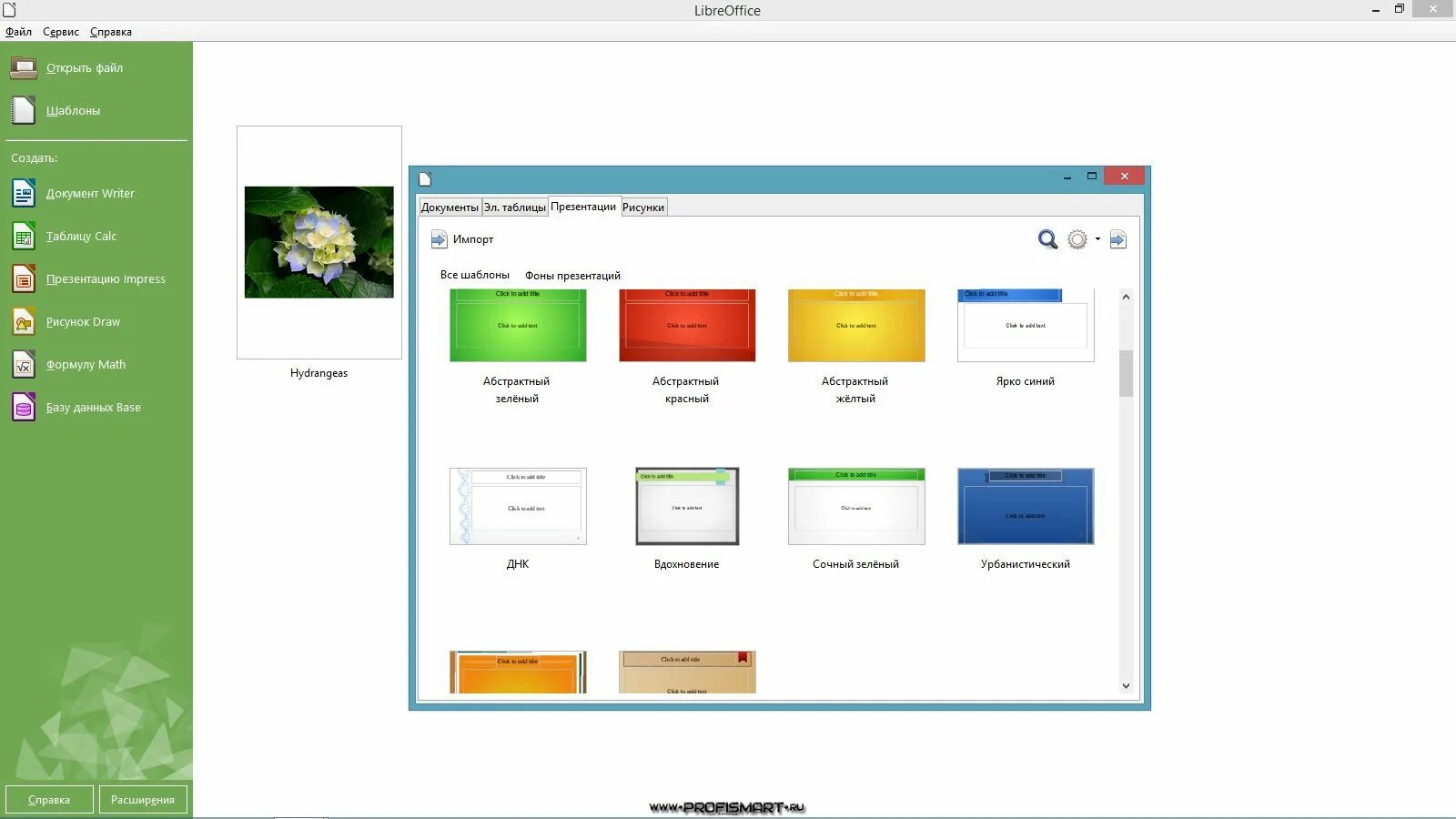
Task: Select the ДНК template thumbnail
Action: [518, 507]
